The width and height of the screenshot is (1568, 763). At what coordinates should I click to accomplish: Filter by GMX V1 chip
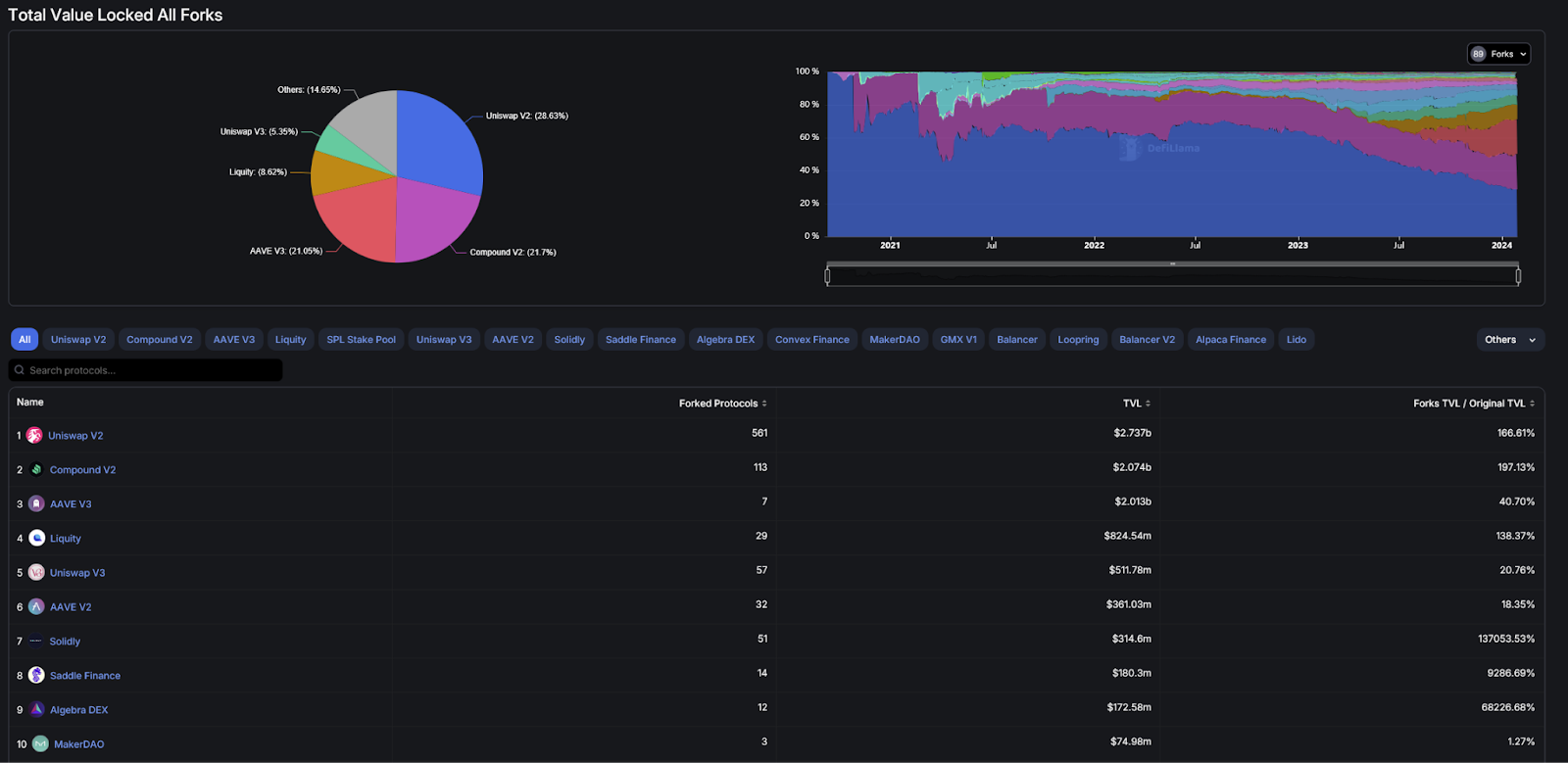tap(958, 340)
